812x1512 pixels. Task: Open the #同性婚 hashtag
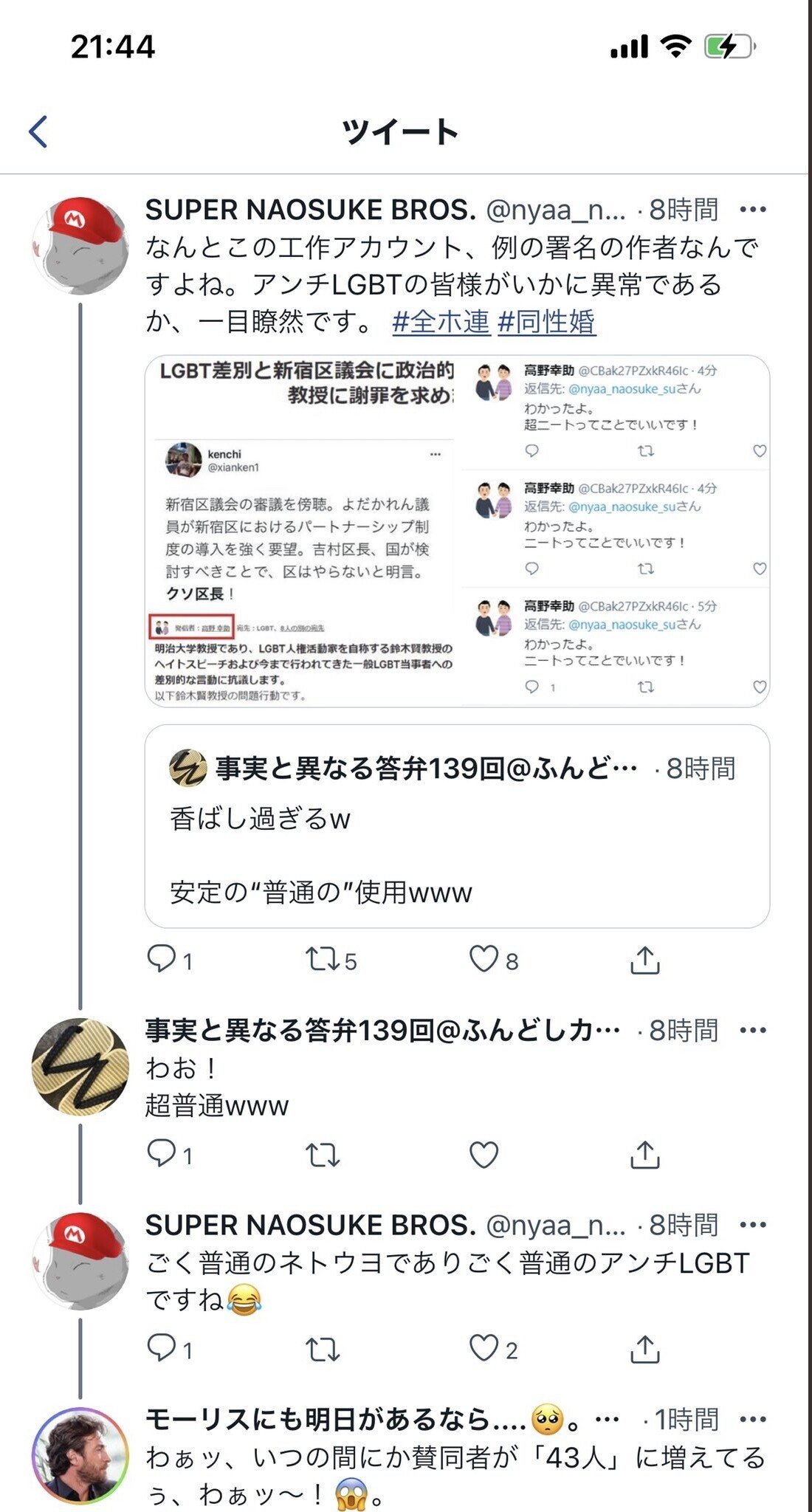coord(547,322)
